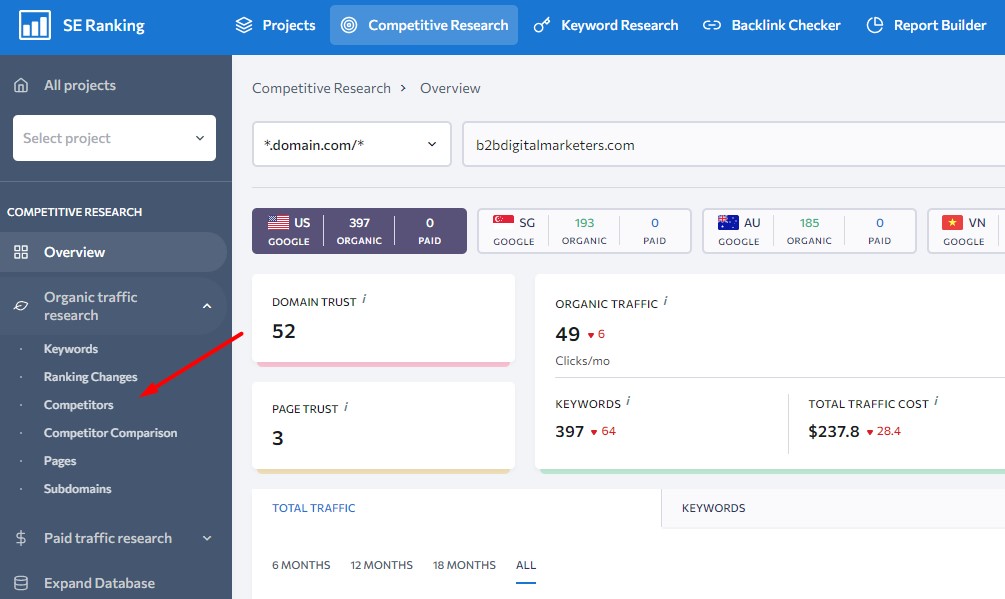
Task: Open Pages in the sidebar
Action: click(x=60, y=461)
